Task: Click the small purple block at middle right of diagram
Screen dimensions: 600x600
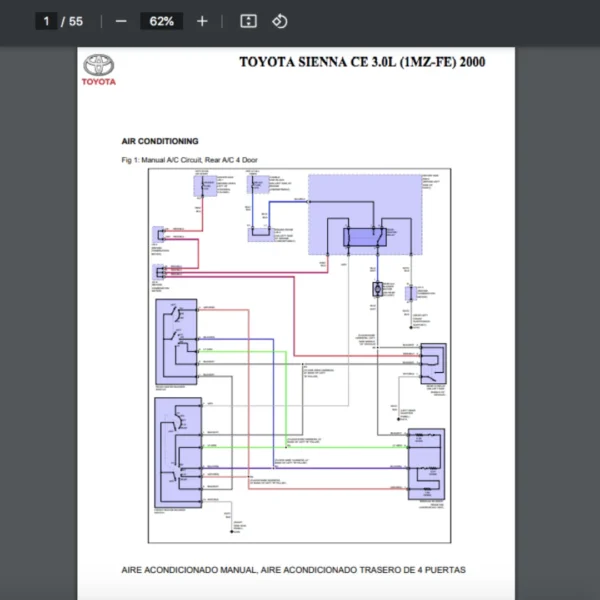Action: 434,362
